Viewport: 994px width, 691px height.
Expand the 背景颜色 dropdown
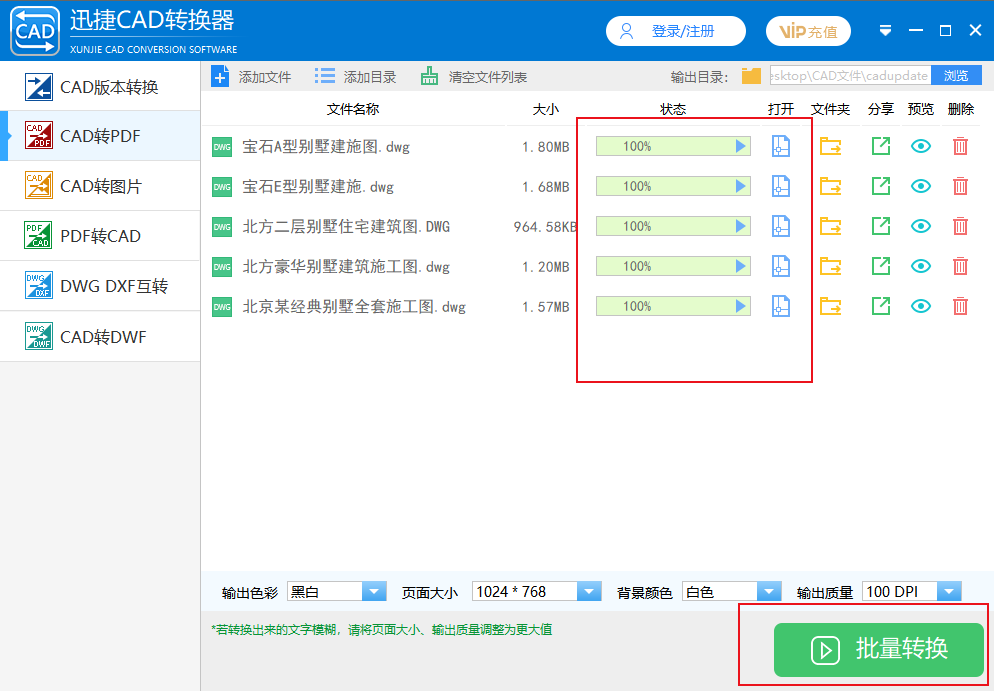tap(769, 591)
